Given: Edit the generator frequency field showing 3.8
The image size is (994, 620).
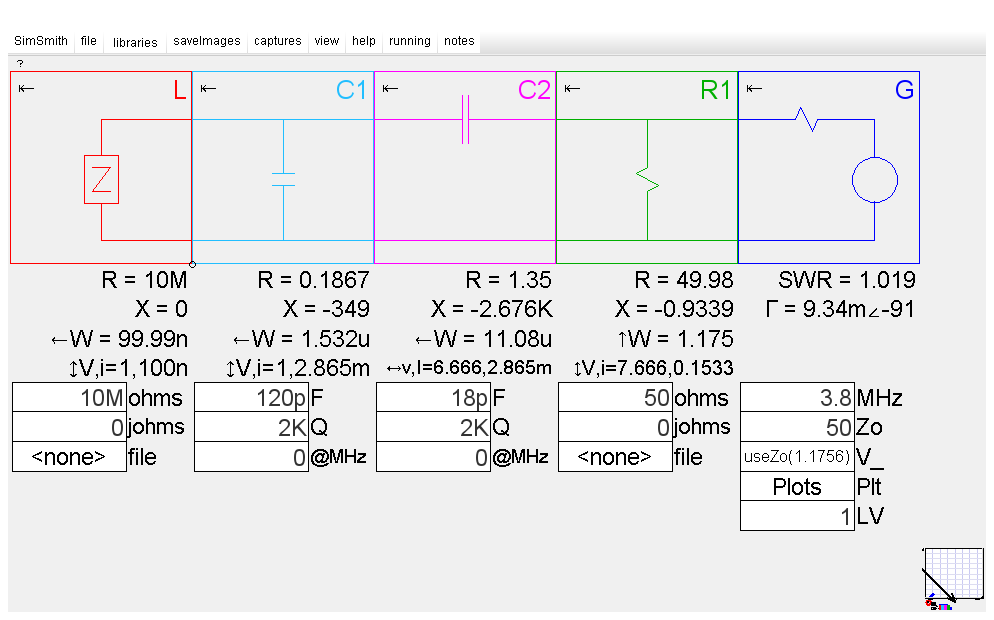Looking at the screenshot, I should coord(797,397).
